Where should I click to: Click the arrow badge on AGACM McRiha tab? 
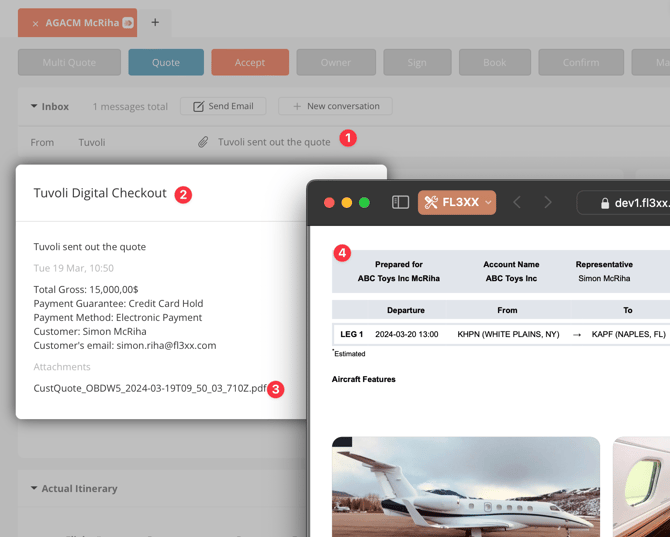(x=128, y=23)
